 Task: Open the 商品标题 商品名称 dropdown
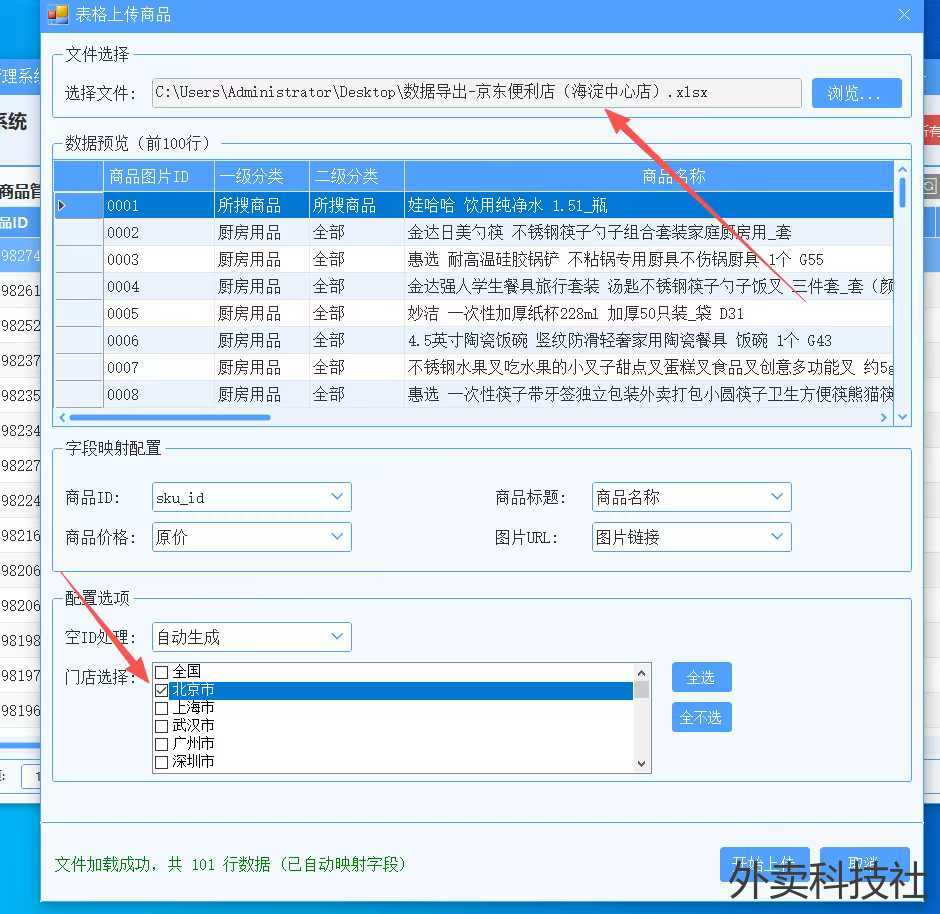pyautogui.click(x=691, y=497)
